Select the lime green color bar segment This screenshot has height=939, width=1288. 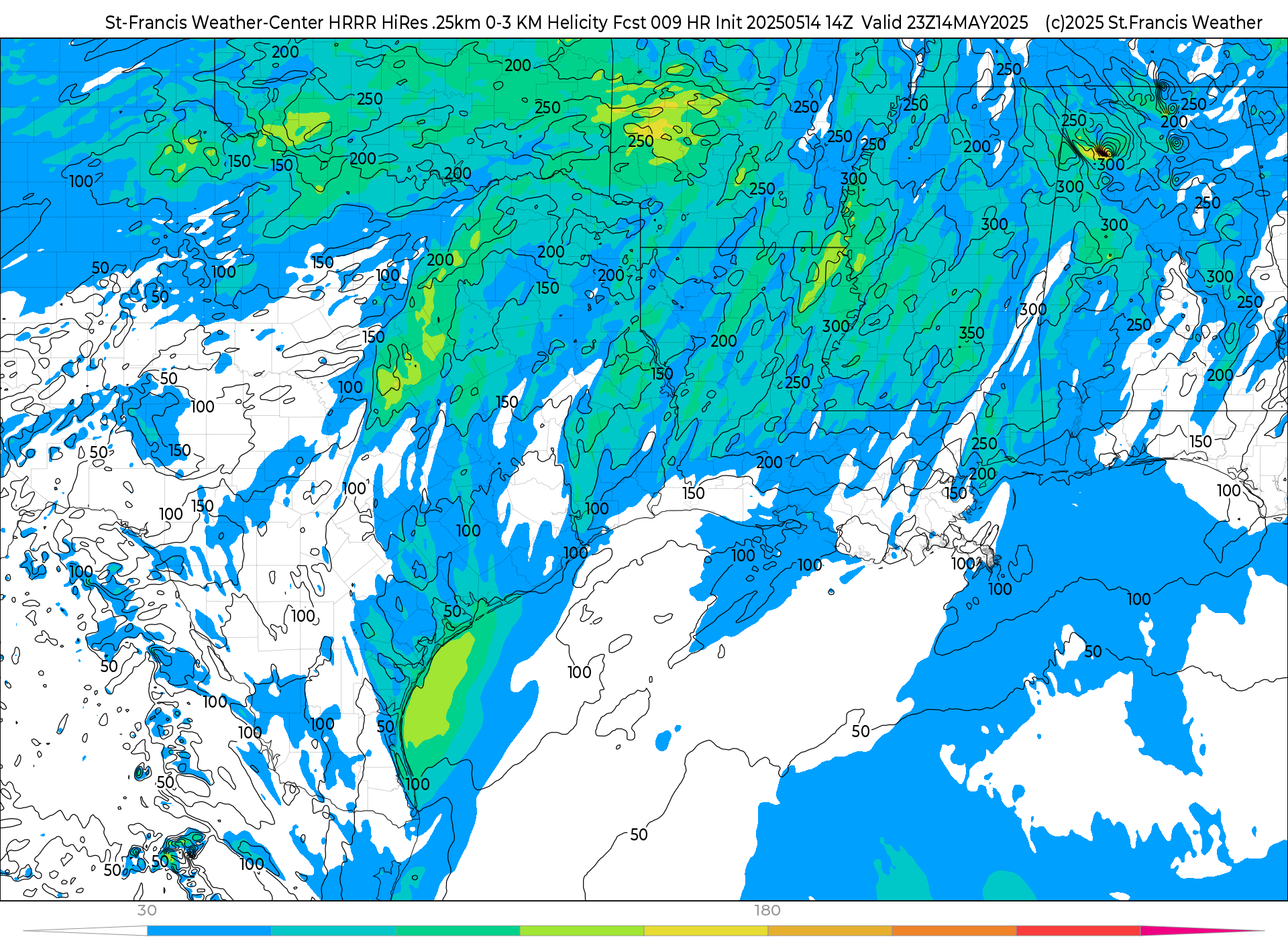[582, 931]
